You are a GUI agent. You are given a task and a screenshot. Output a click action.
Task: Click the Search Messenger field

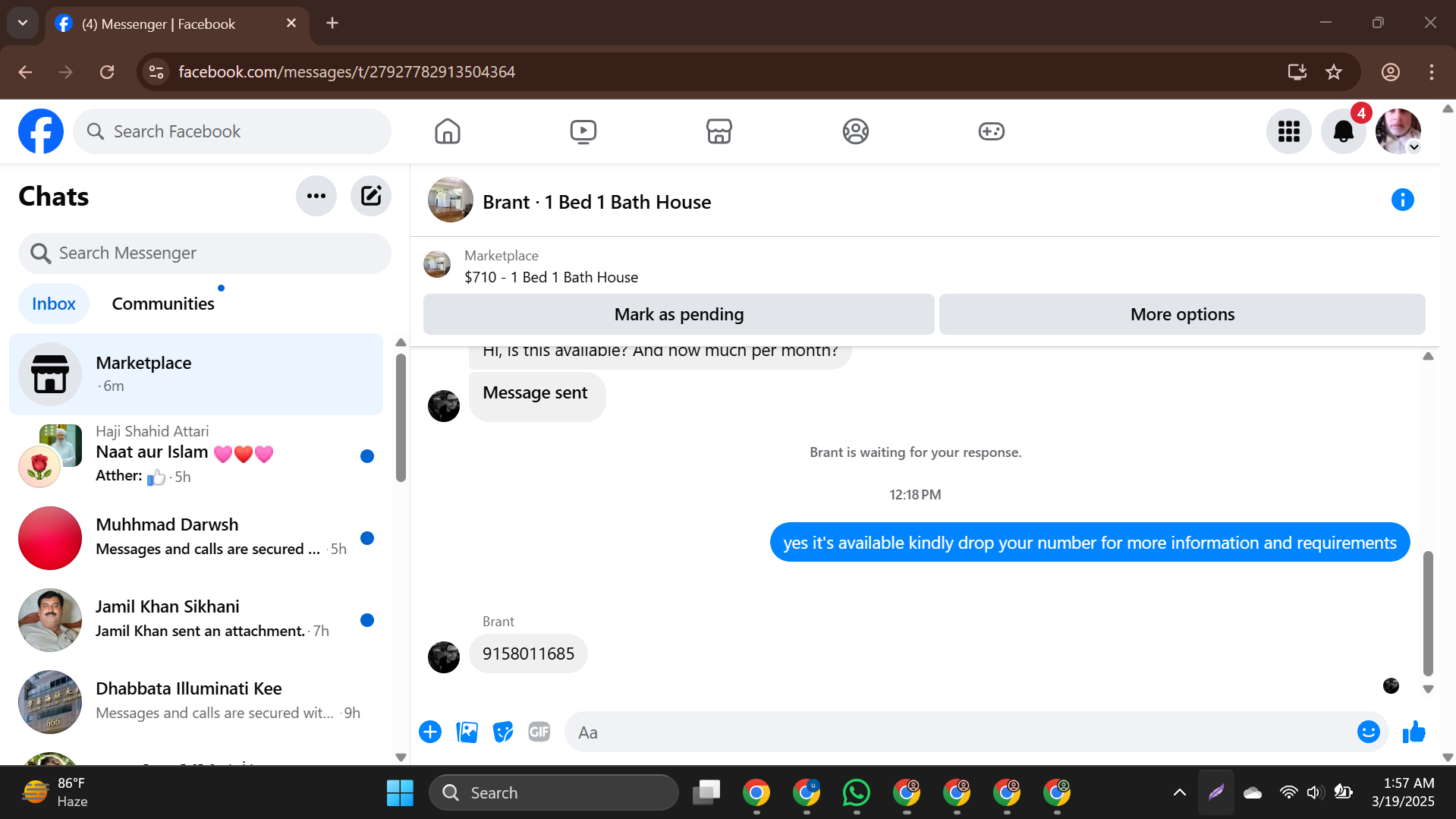205,253
